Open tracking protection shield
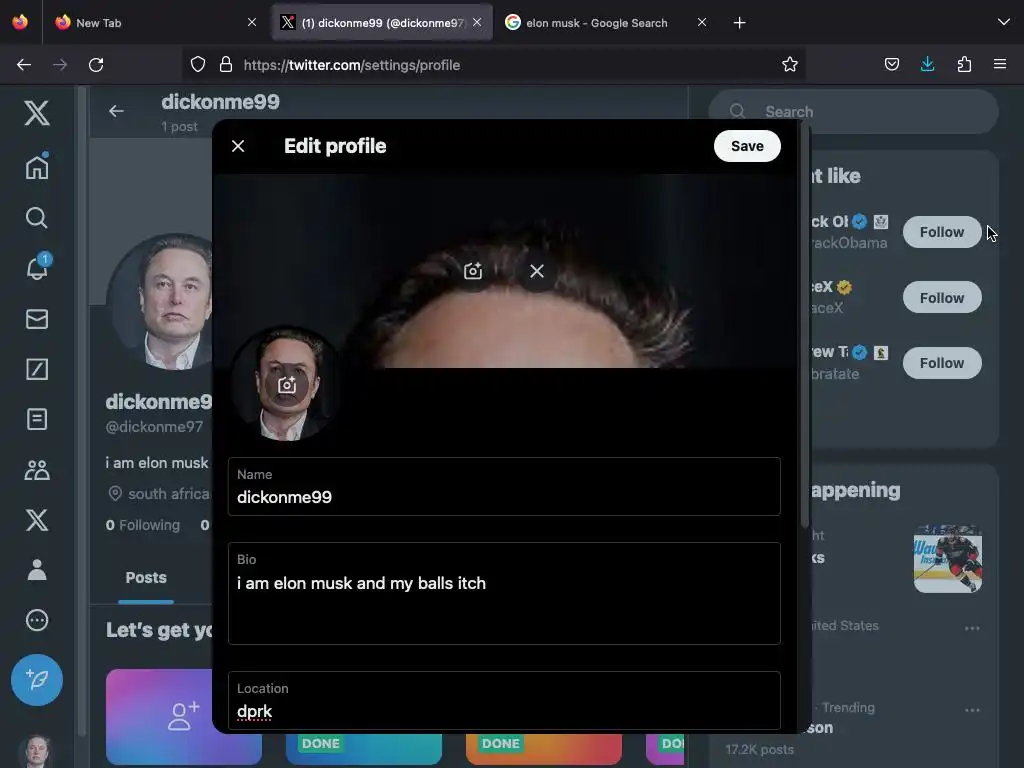The height and width of the screenshot is (768, 1024). pos(198,64)
